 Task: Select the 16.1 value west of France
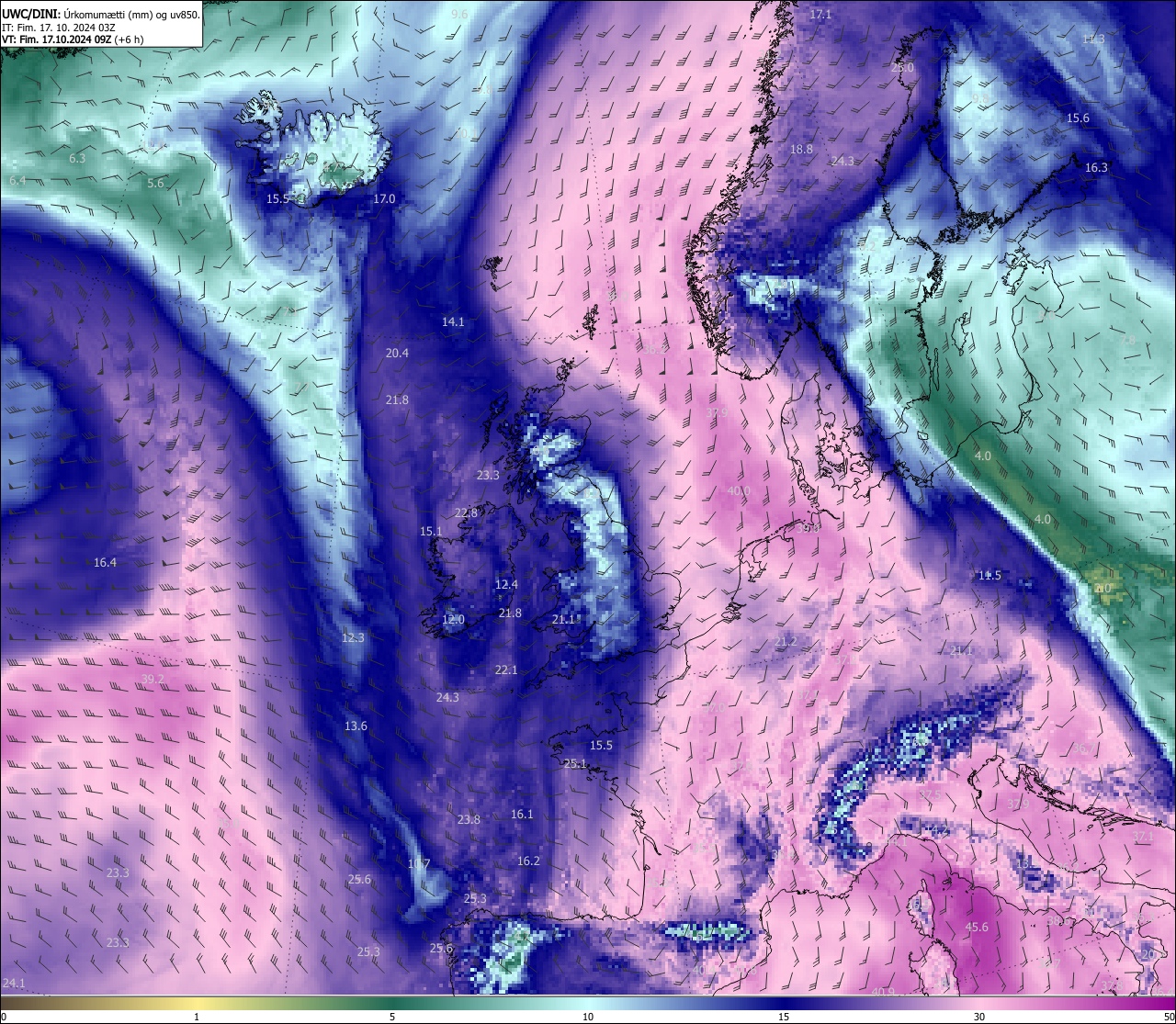pos(522,815)
